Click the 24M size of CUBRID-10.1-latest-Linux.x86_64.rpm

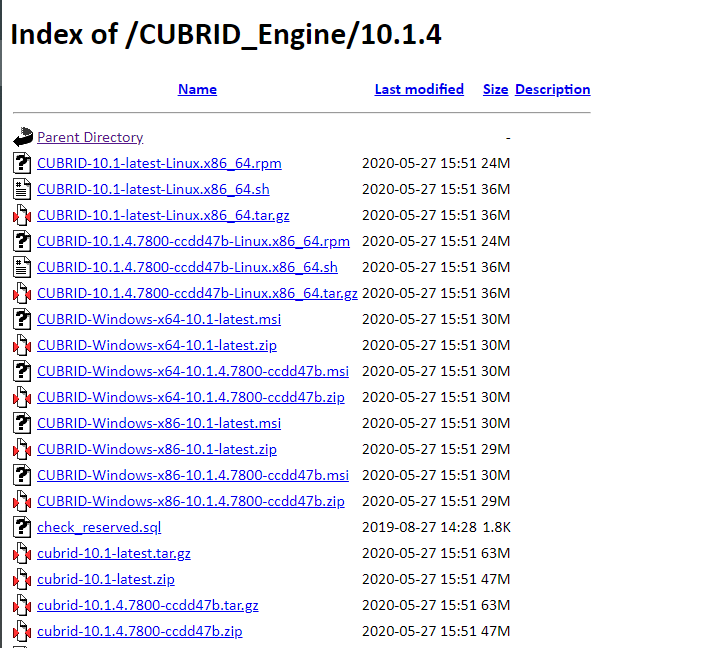(496, 163)
